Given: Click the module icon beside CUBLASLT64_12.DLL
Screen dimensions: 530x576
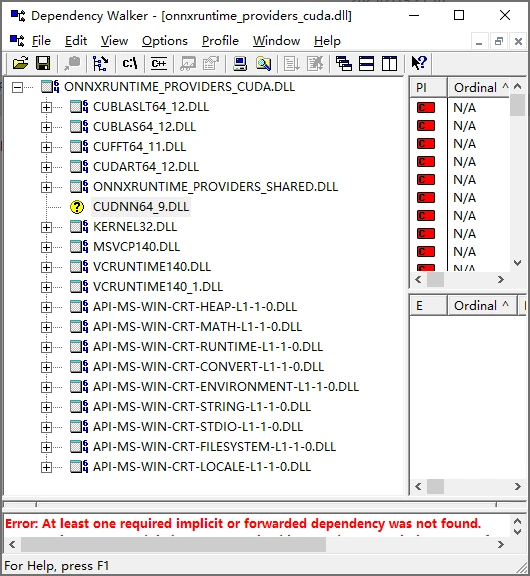Looking at the screenshot, I should coord(79,107).
